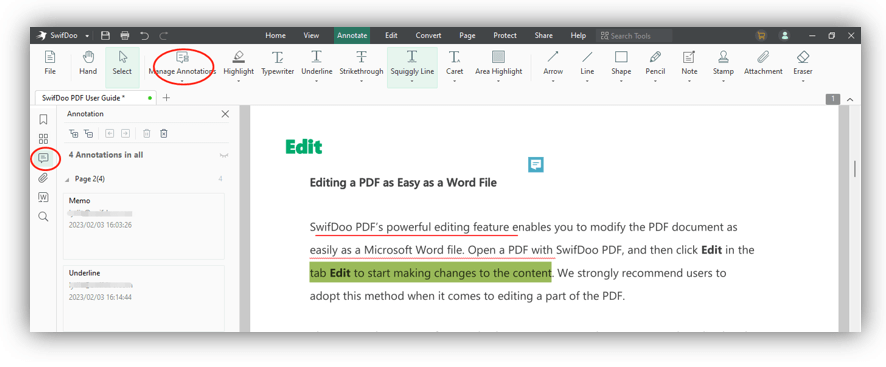Open the File button in ribbon
This screenshot has width=886, height=367.
click(x=50, y=63)
